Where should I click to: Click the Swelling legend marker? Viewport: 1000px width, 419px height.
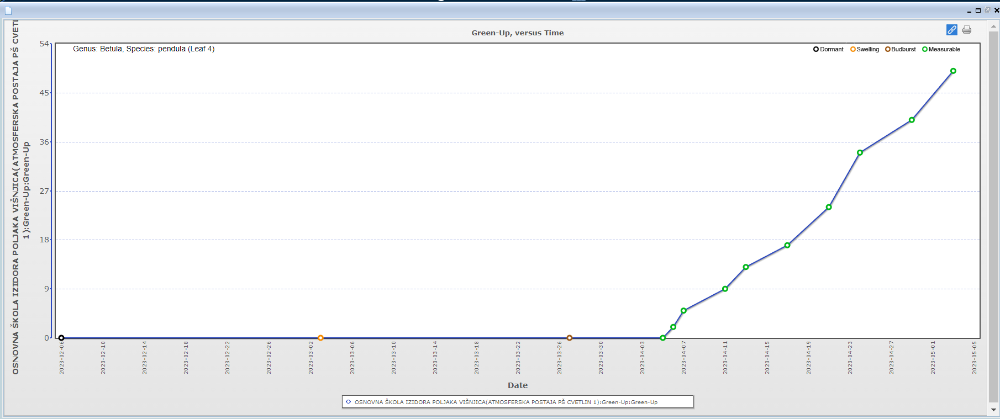click(853, 49)
